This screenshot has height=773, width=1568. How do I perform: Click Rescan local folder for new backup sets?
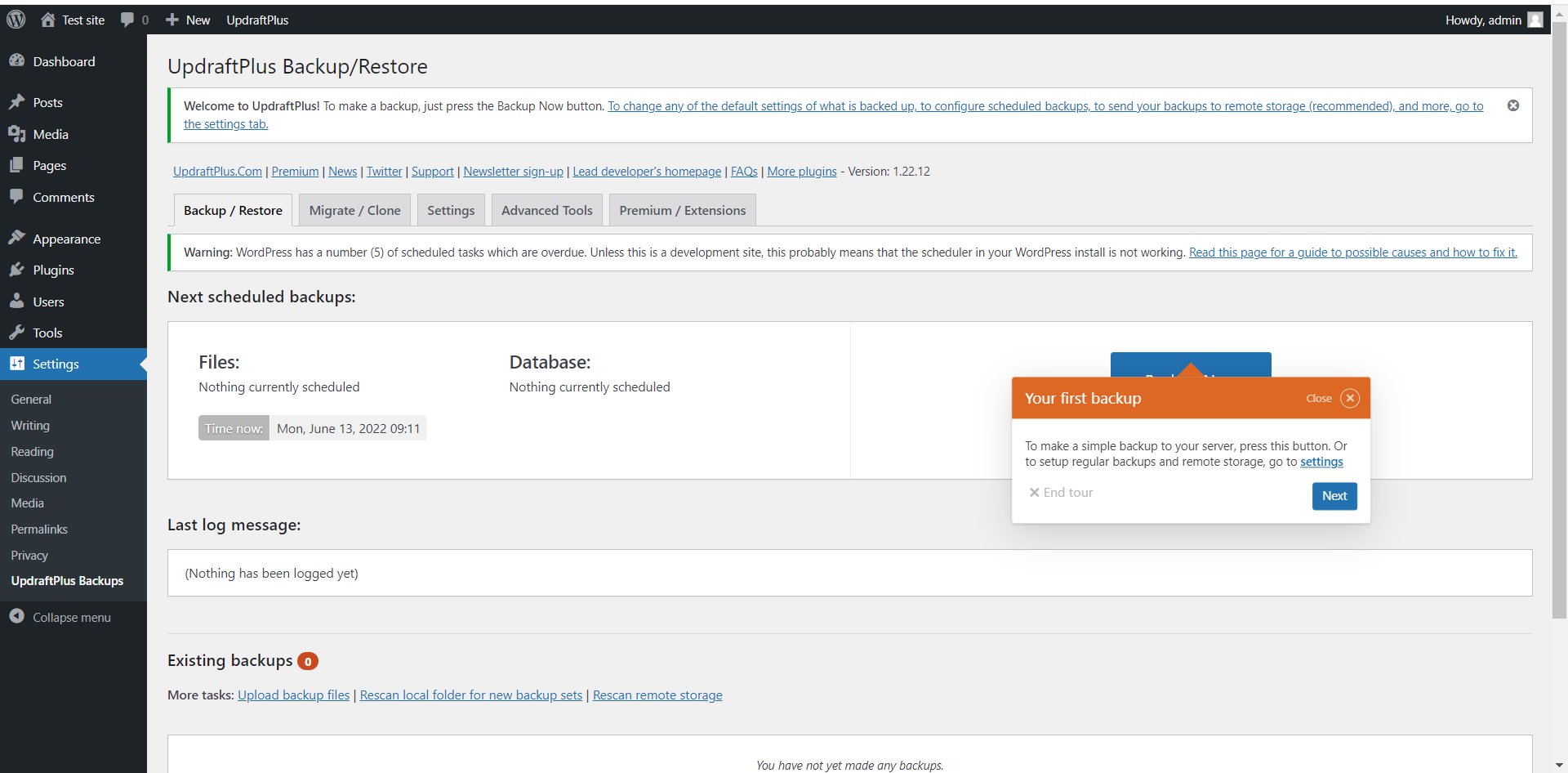pos(471,695)
